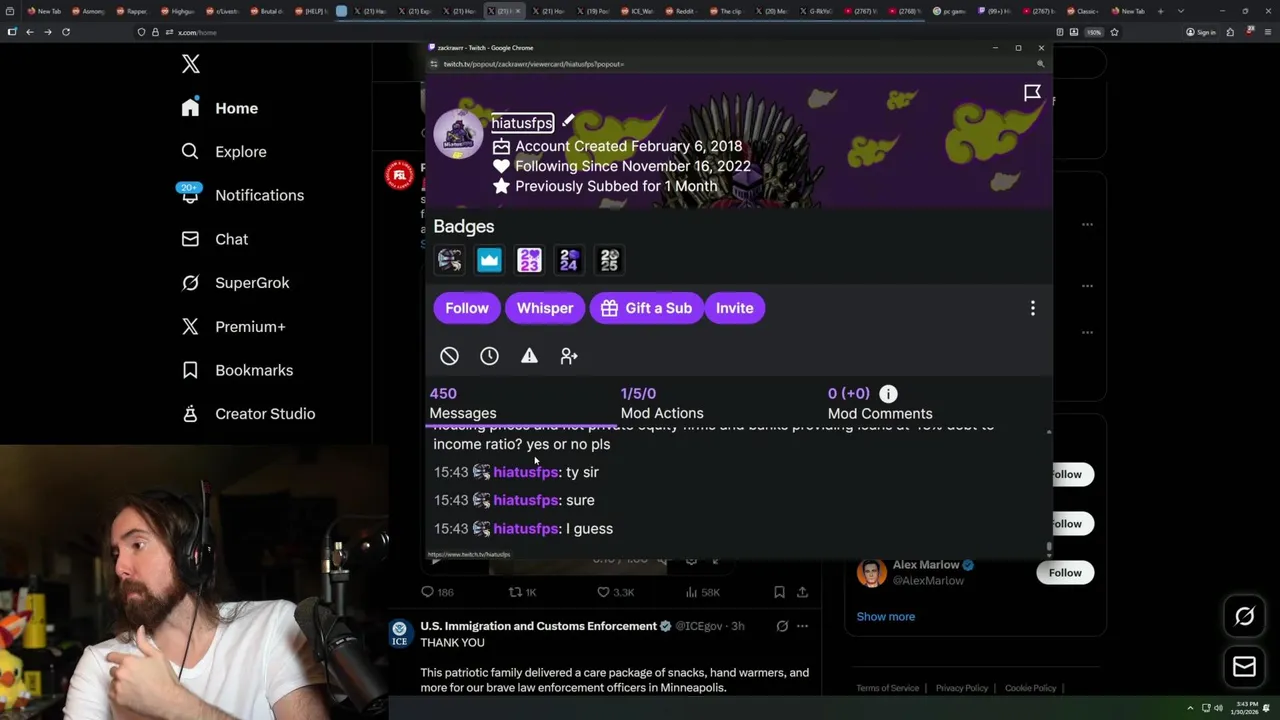Open Premium+ in X sidebar
This screenshot has width=1280, height=720.
(x=233, y=326)
